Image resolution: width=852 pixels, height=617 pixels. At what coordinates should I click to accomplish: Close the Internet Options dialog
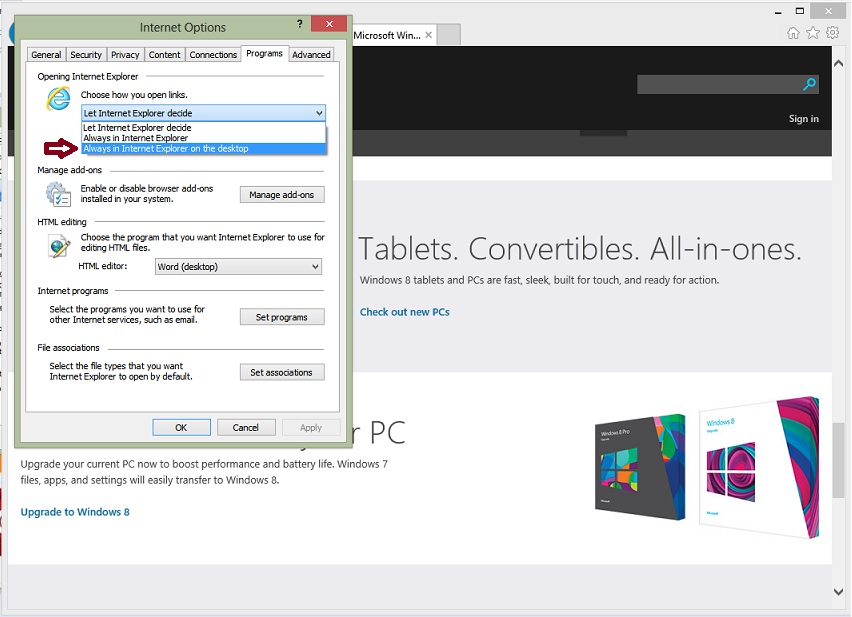pos(329,24)
